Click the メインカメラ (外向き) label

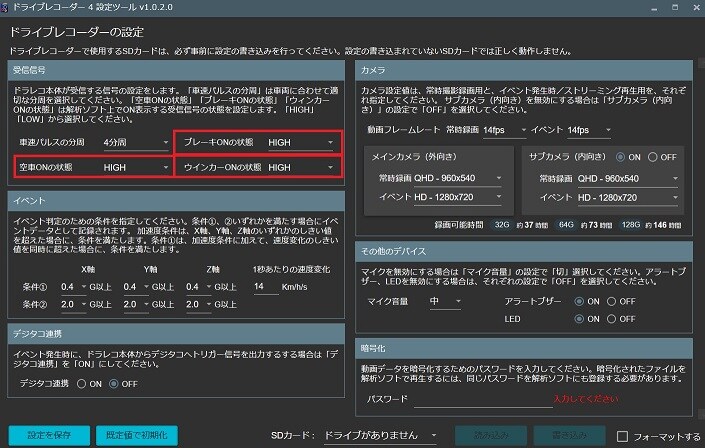414,157
